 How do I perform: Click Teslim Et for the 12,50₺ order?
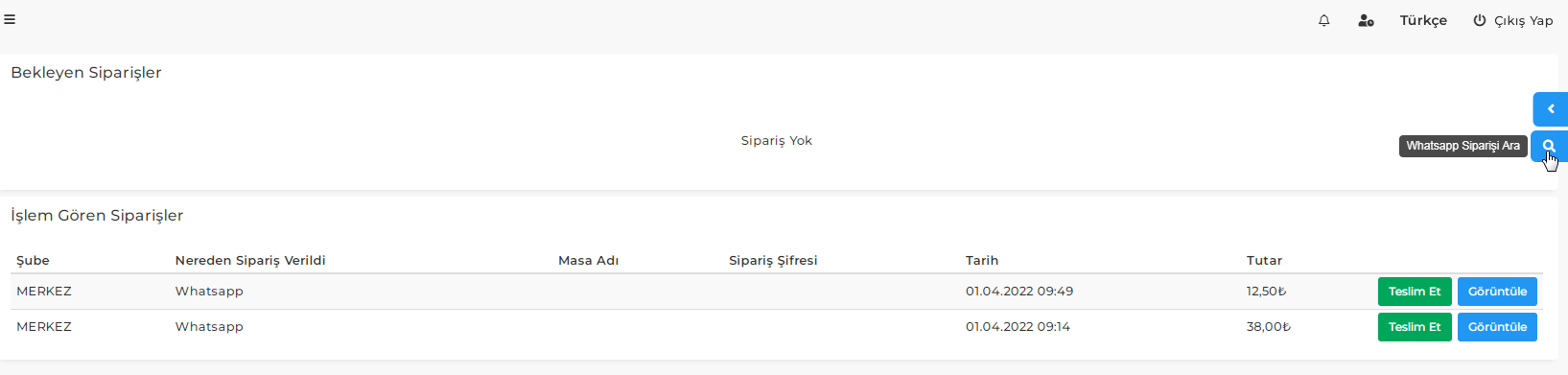click(1415, 292)
